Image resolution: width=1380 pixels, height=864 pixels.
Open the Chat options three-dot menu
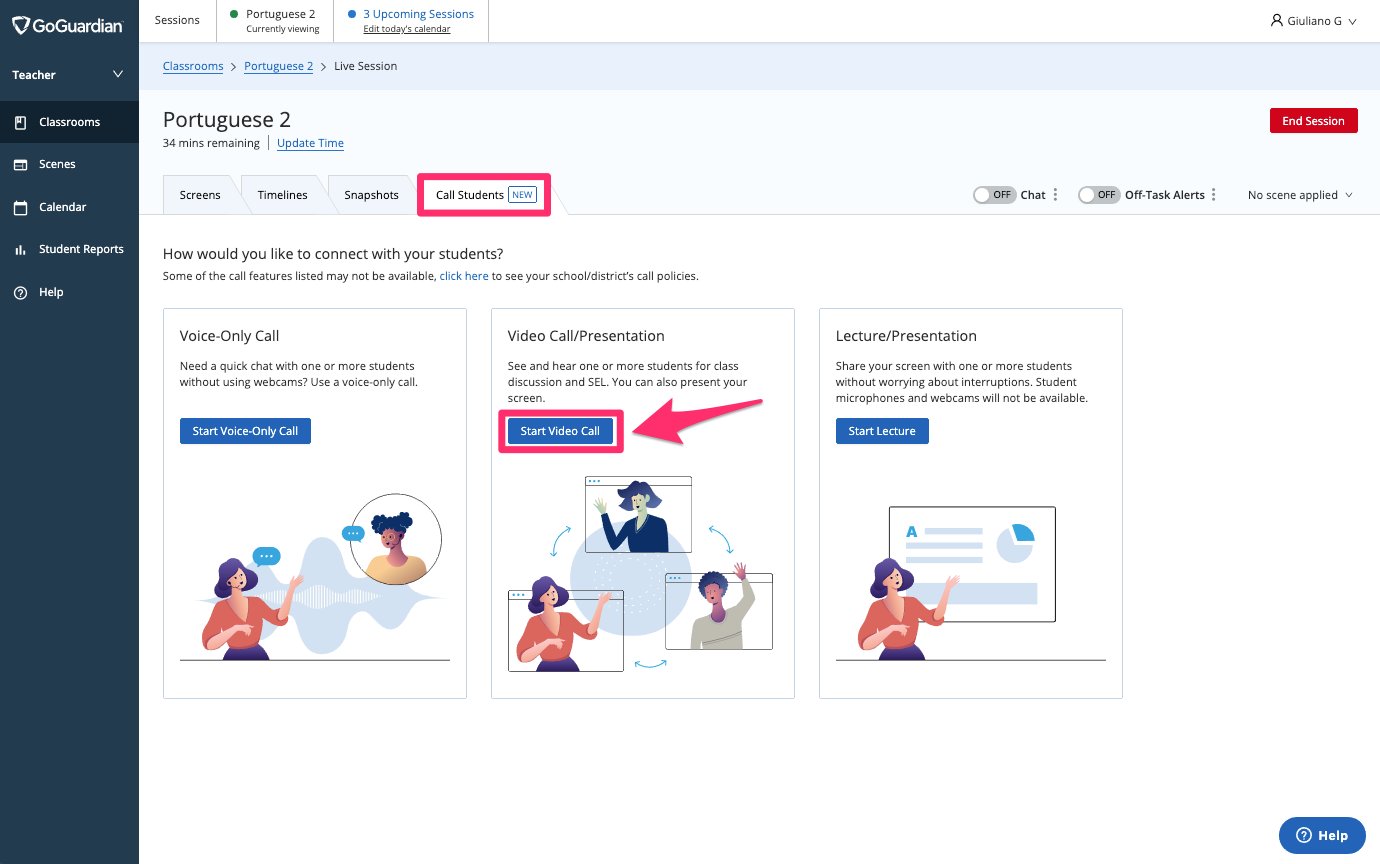(x=1055, y=195)
